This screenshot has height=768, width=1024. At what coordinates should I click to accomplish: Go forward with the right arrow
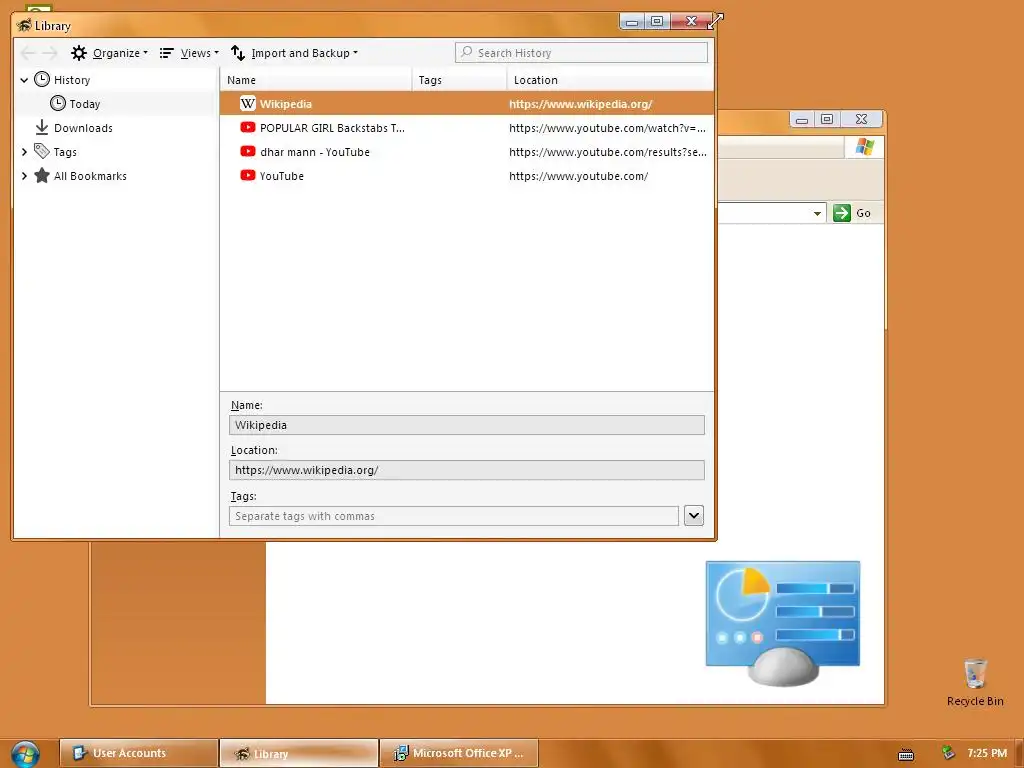[50, 53]
